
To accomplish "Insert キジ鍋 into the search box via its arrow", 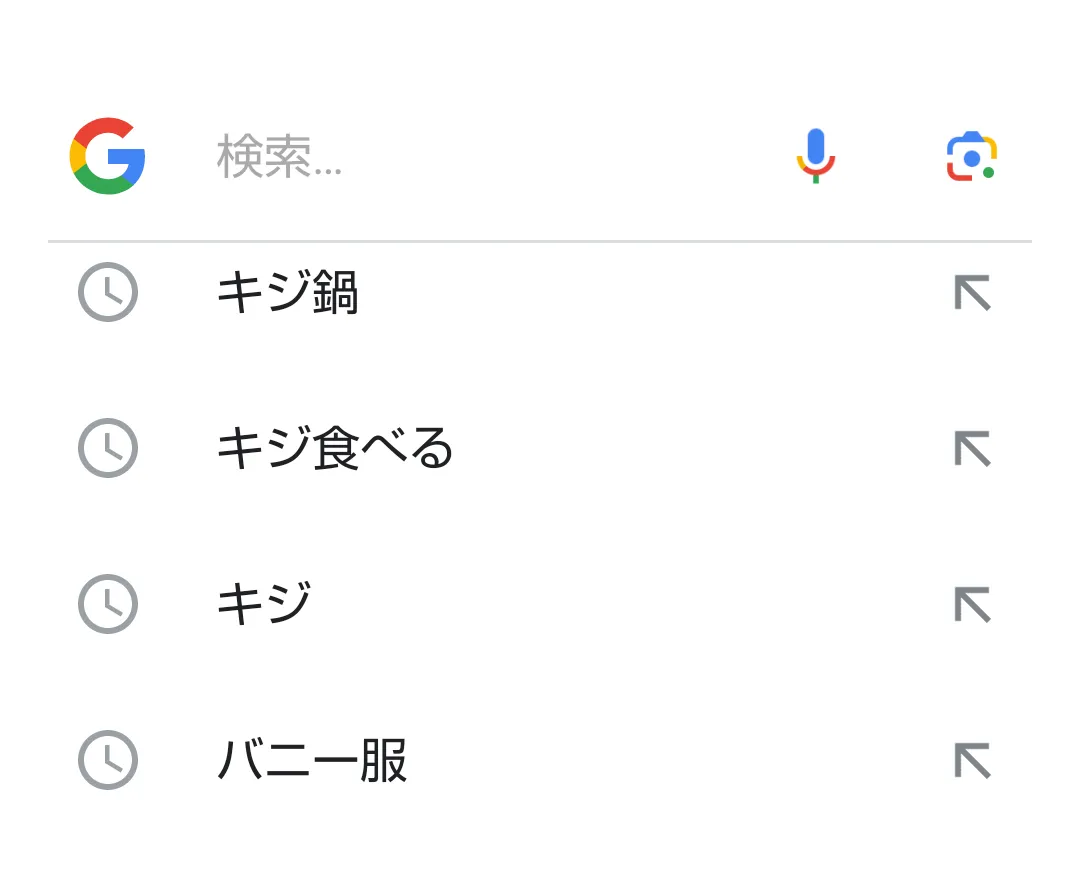I will tap(972, 293).
